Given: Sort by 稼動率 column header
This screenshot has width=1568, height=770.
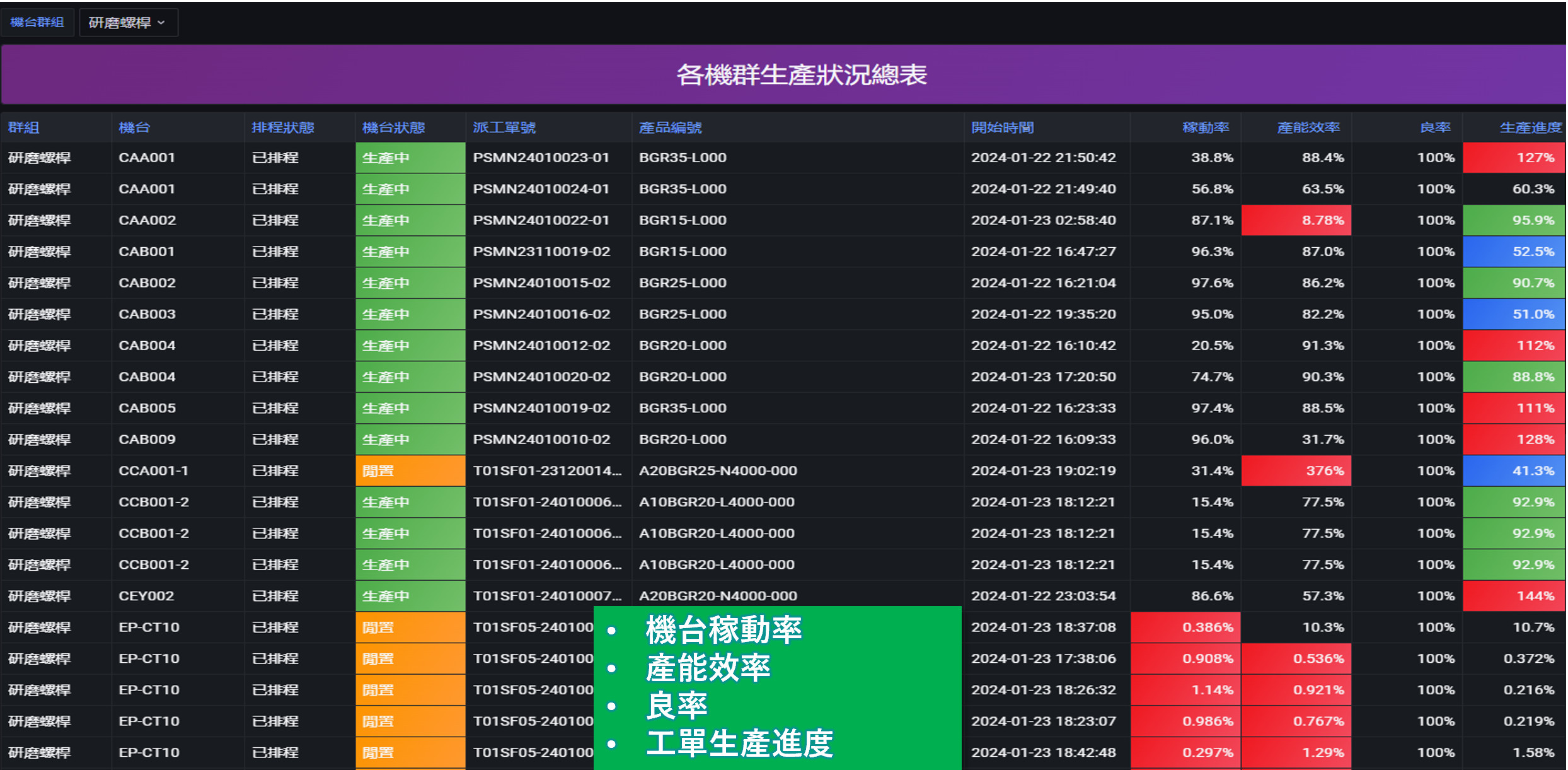Looking at the screenshot, I should [x=1206, y=127].
